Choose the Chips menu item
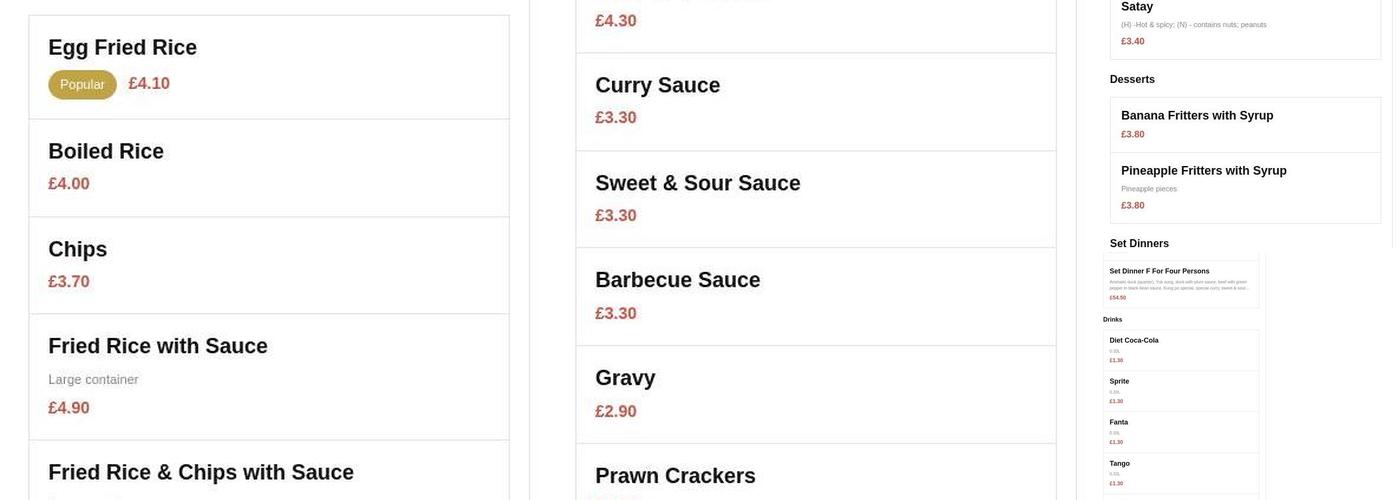The width and height of the screenshot is (1400, 500). click(x=268, y=265)
